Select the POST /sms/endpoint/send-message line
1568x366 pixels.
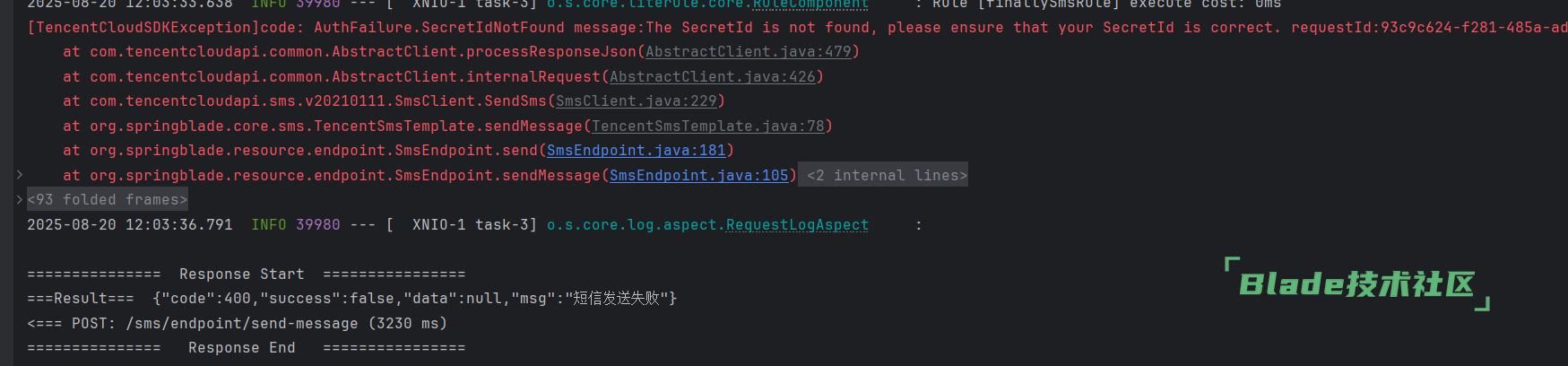pos(237,324)
